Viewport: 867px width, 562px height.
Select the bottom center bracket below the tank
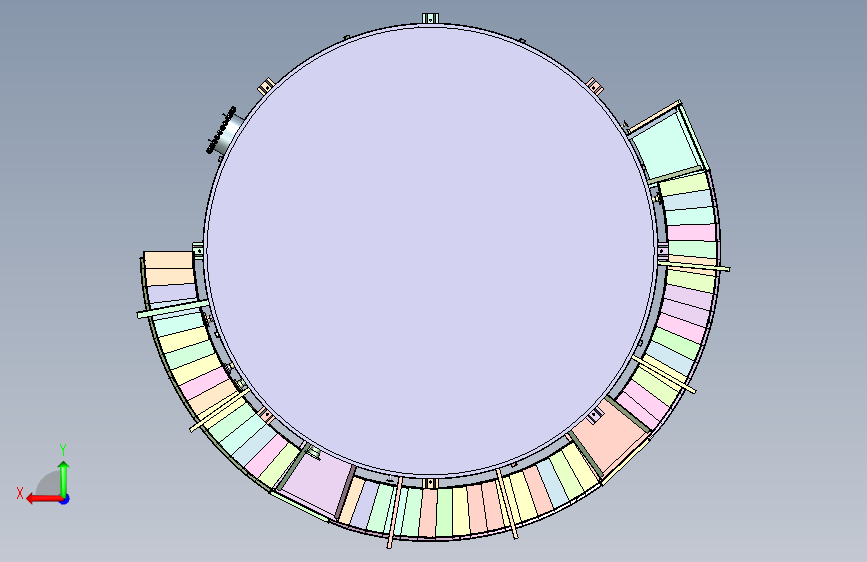point(430,484)
